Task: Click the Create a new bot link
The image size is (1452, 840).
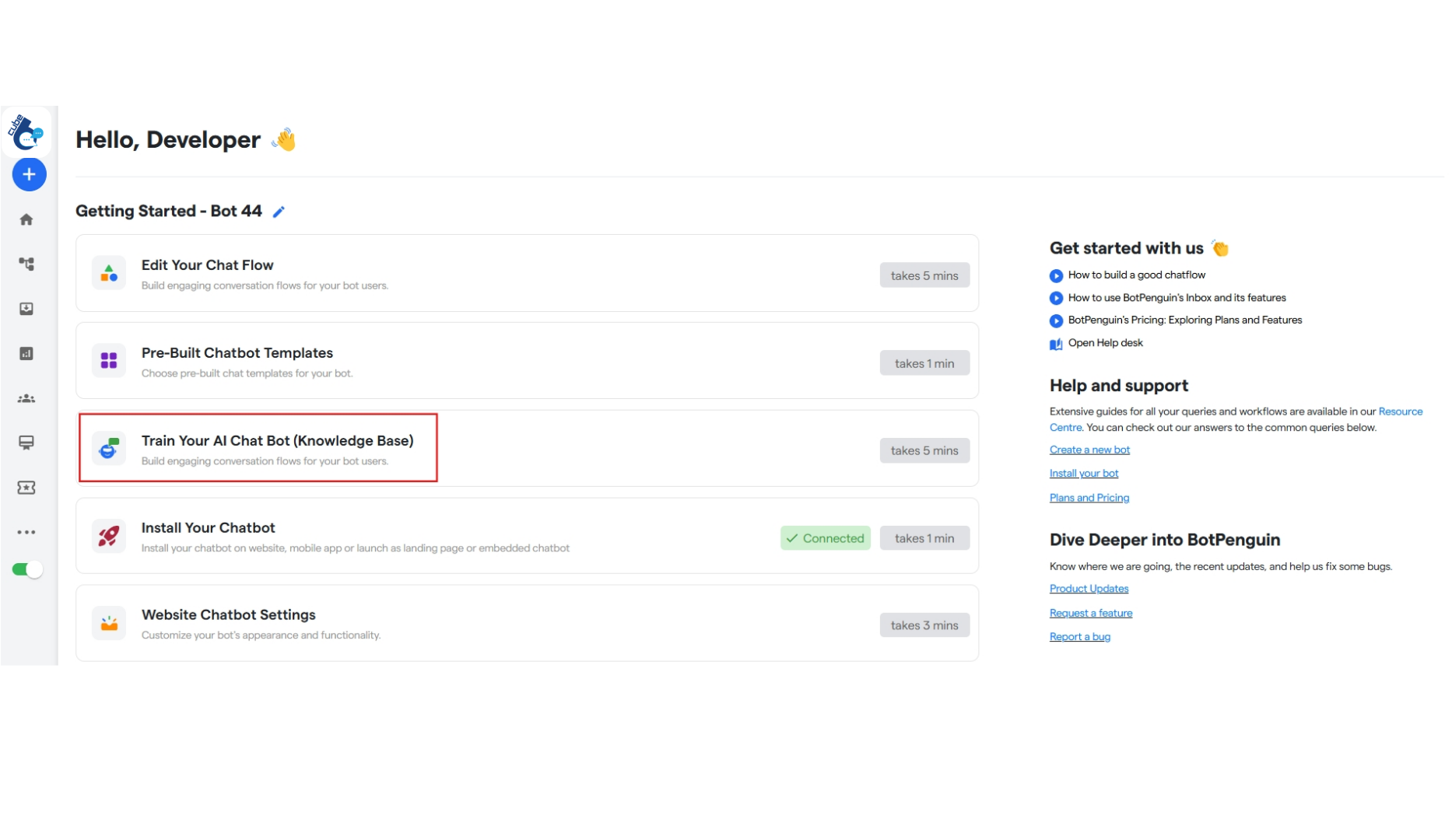Action: click(1089, 450)
